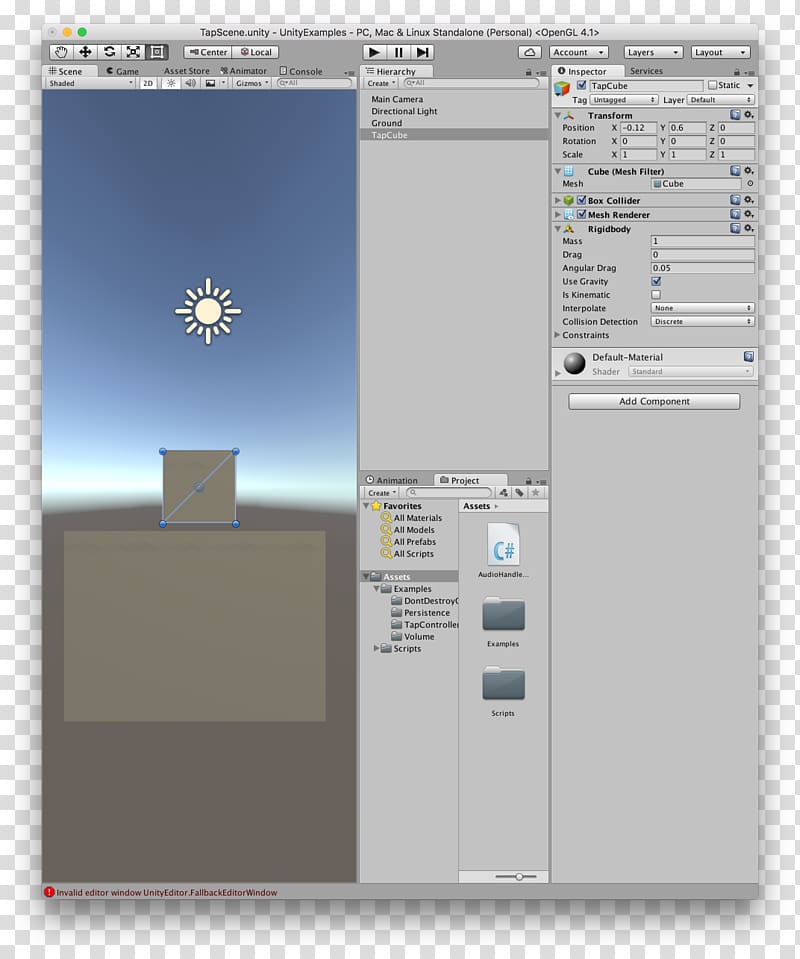Open the Cloud services icon
800x959 pixels.
click(530, 53)
